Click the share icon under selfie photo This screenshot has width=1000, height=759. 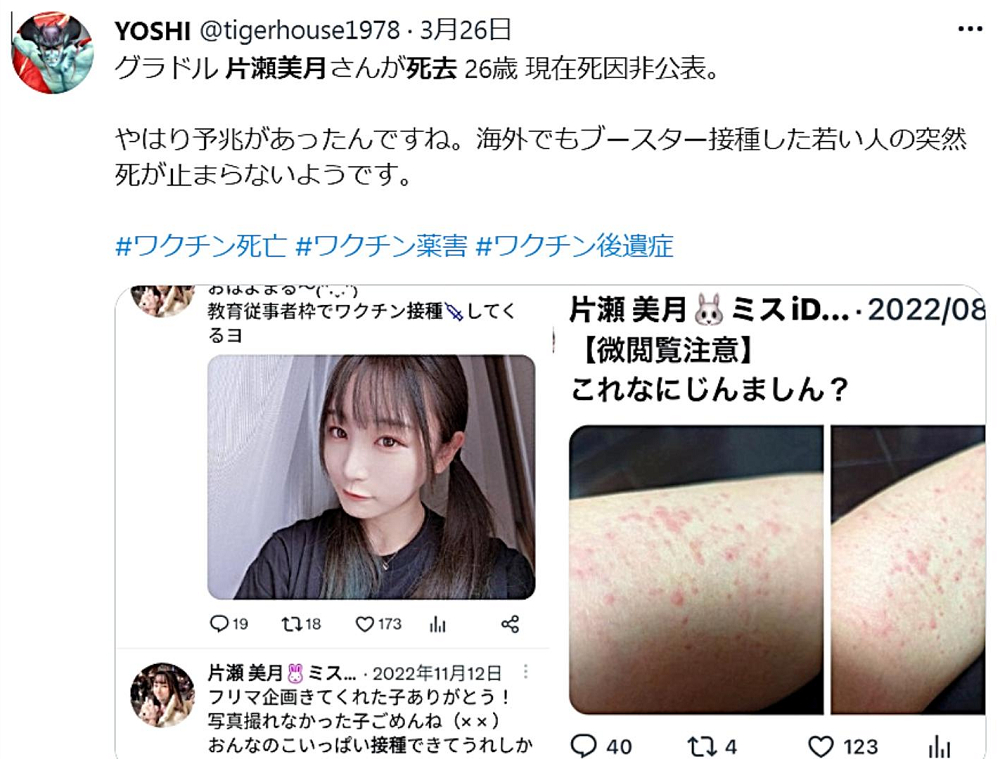tap(510, 624)
